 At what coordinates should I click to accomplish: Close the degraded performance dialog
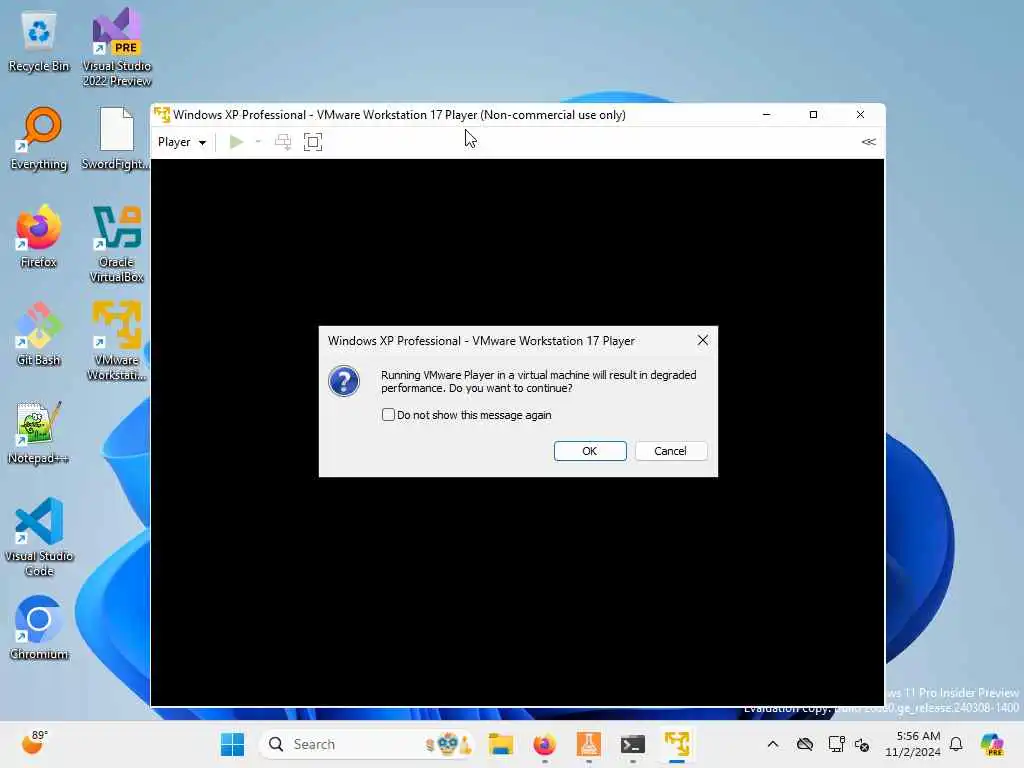(703, 340)
